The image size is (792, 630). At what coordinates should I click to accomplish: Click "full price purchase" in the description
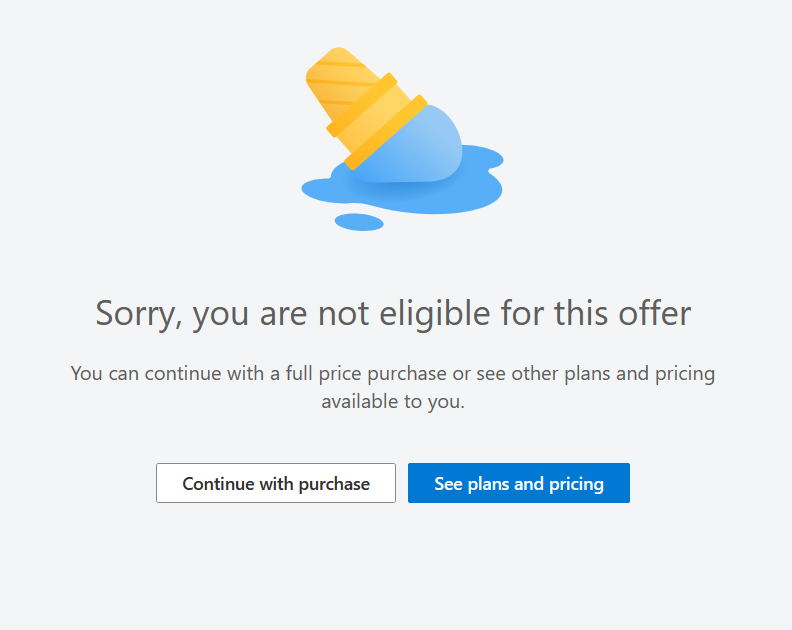pos(363,374)
